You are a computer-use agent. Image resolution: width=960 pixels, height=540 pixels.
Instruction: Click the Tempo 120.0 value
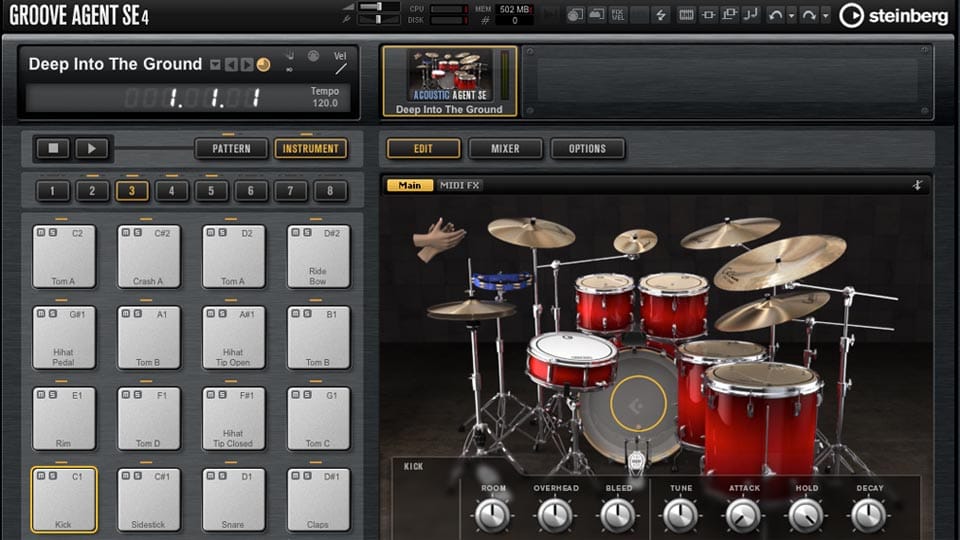point(324,103)
